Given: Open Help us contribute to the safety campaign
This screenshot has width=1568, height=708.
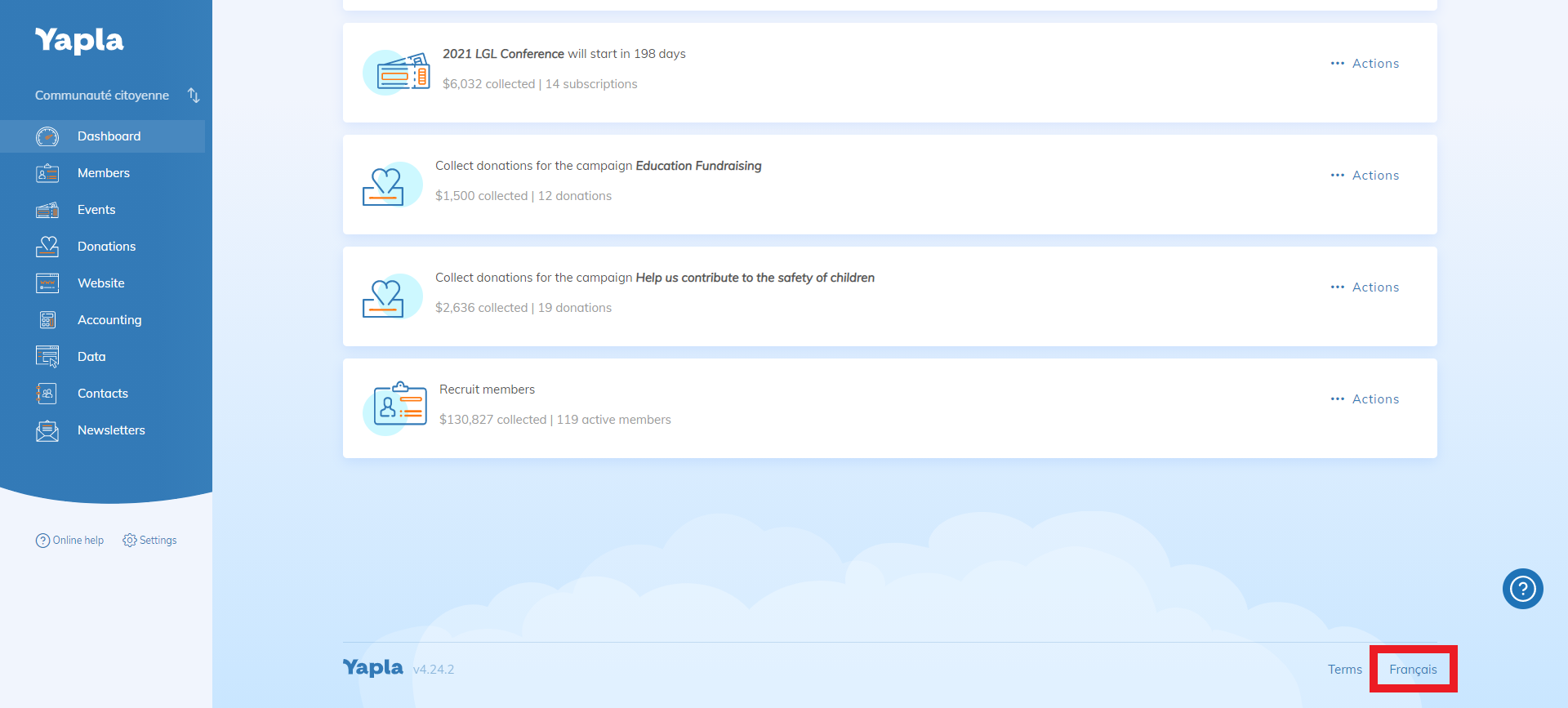Looking at the screenshot, I should click(755, 278).
